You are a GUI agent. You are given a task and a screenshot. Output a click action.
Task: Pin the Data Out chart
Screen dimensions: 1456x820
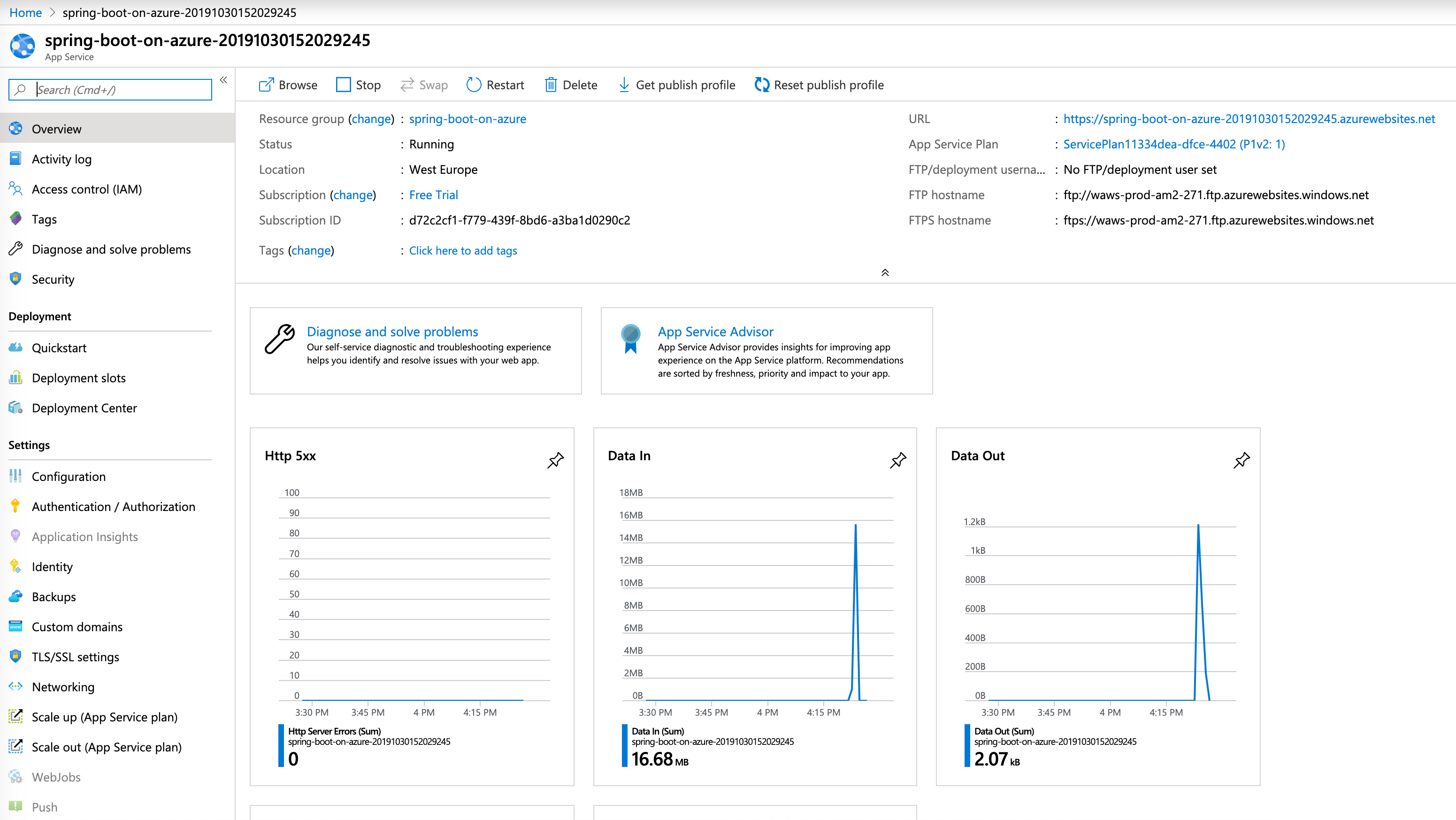[1241, 460]
